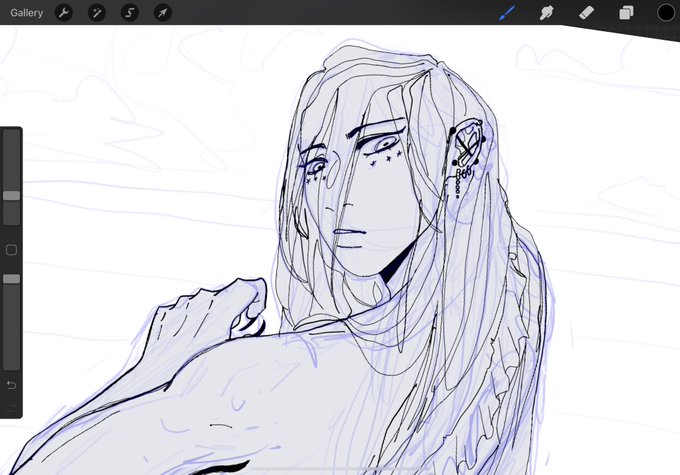Image resolution: width=680 pixels, height=475 pixels.
Task: Return to the Gallery
Action: (26, 13)
